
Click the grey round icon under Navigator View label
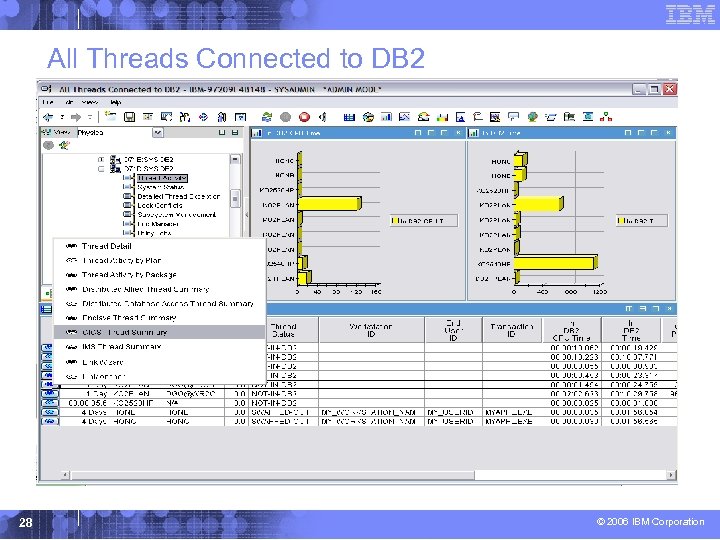pyautogui.click(x=48, y=146)
